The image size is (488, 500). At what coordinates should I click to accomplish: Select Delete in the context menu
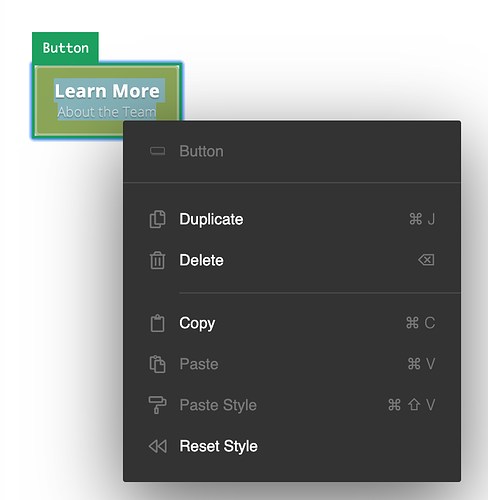[x=292, y=260]
